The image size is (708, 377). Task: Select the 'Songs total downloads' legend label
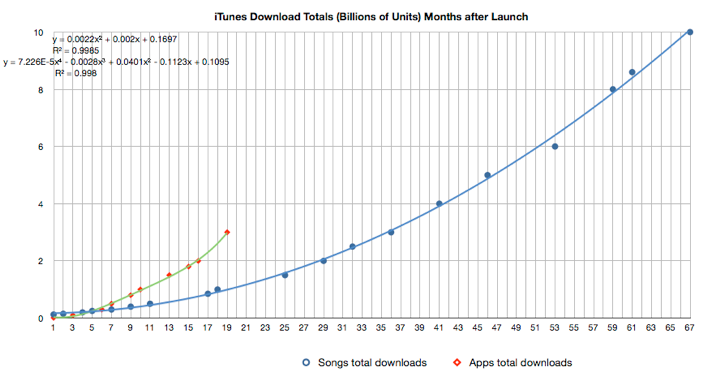click(372, 363)
